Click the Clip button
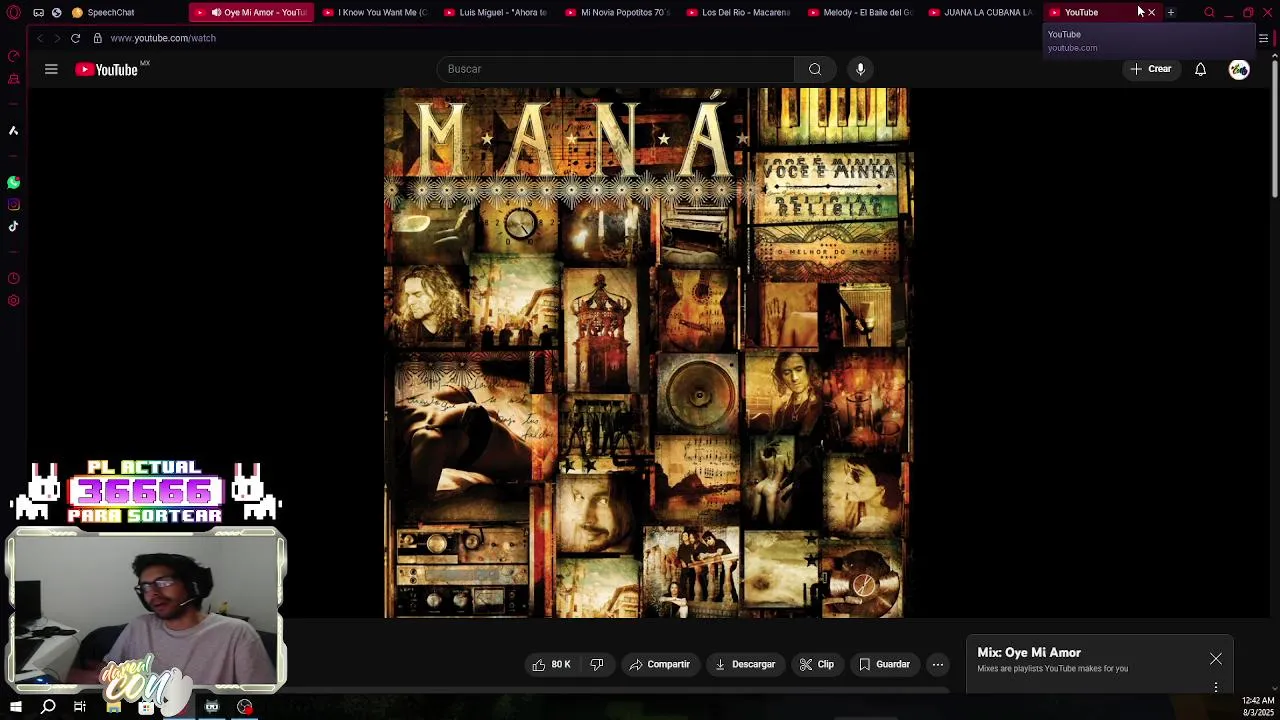 pos(817,664)
